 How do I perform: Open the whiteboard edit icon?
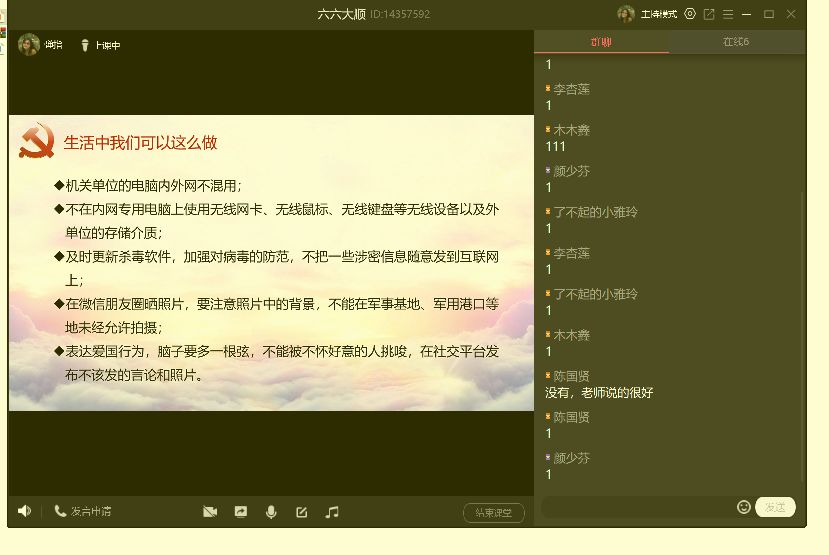click(301, 512)
